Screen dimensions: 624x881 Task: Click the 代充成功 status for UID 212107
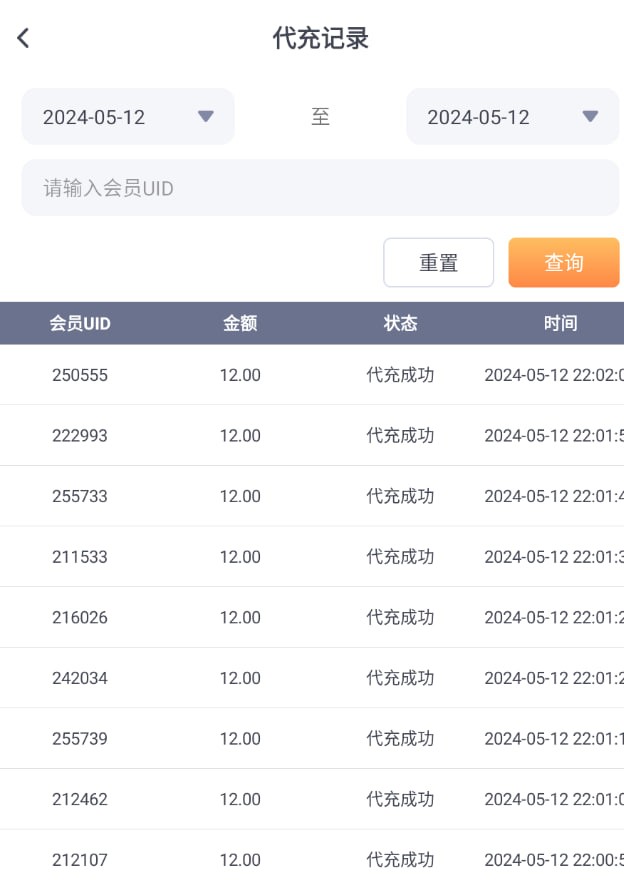click(400, 860)
